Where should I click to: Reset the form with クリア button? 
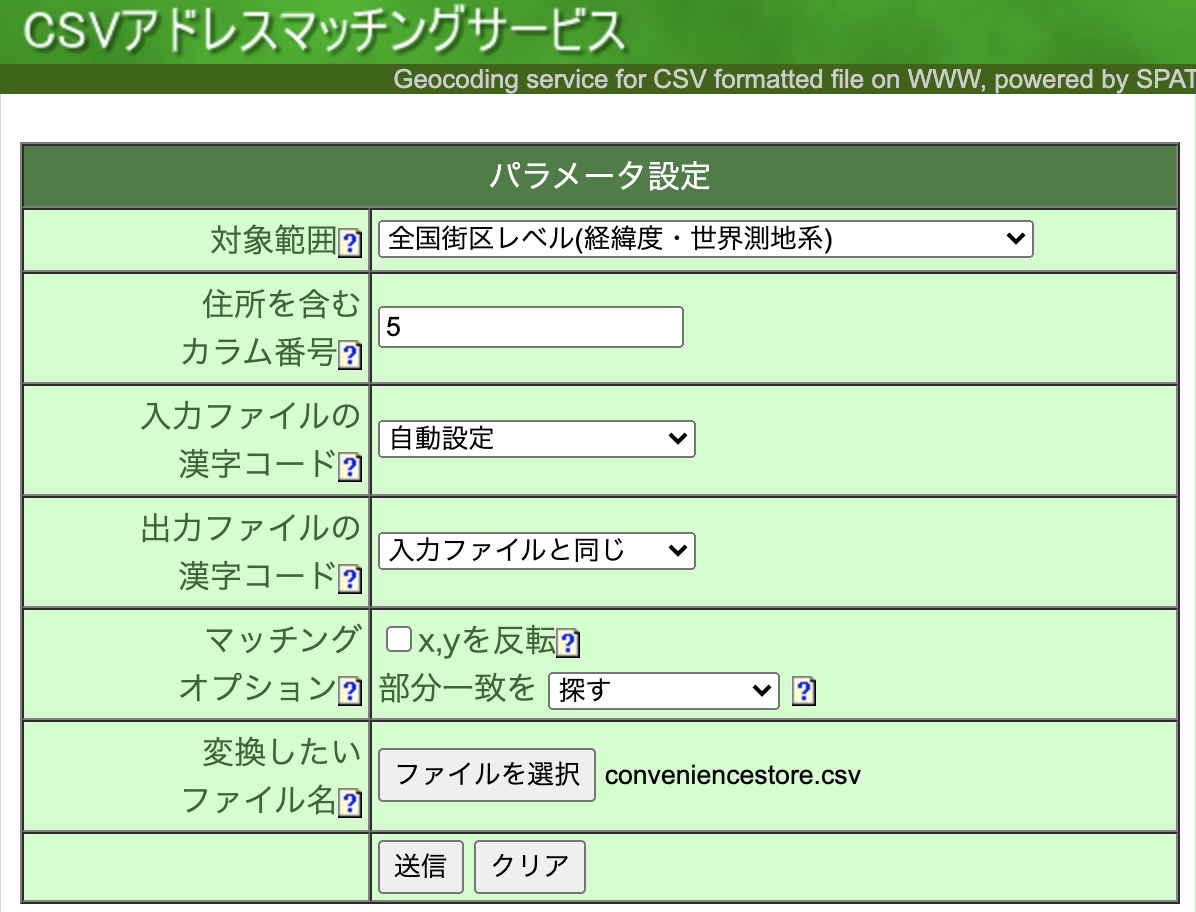click(x=529, y=866)
